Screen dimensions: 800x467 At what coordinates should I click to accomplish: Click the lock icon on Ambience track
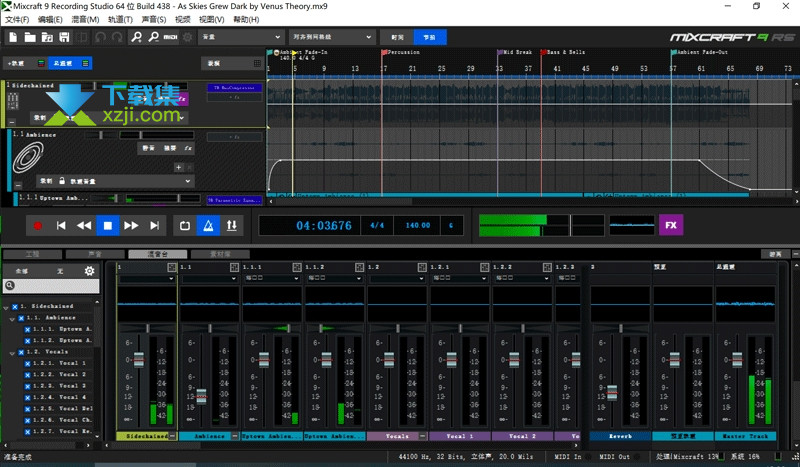(62, 181)
